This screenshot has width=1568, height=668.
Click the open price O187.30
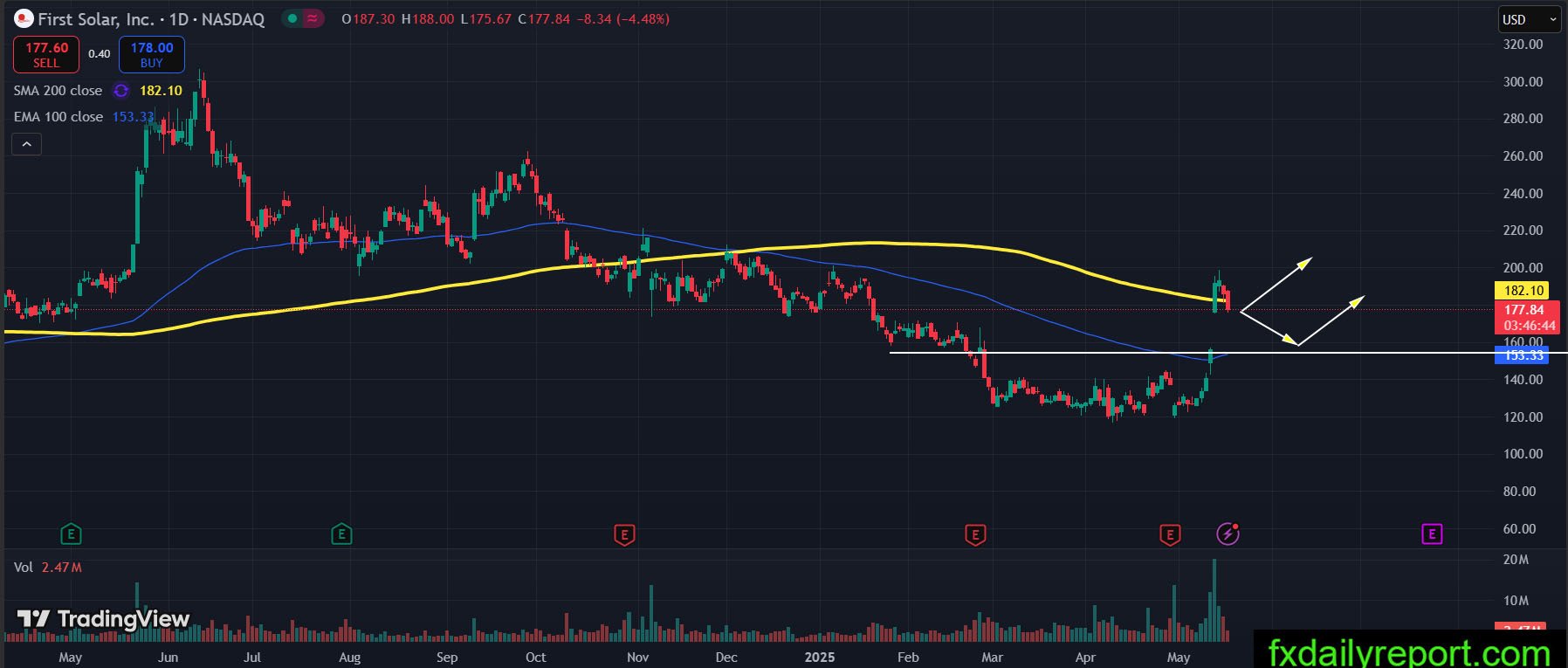[x=368, y=19]
